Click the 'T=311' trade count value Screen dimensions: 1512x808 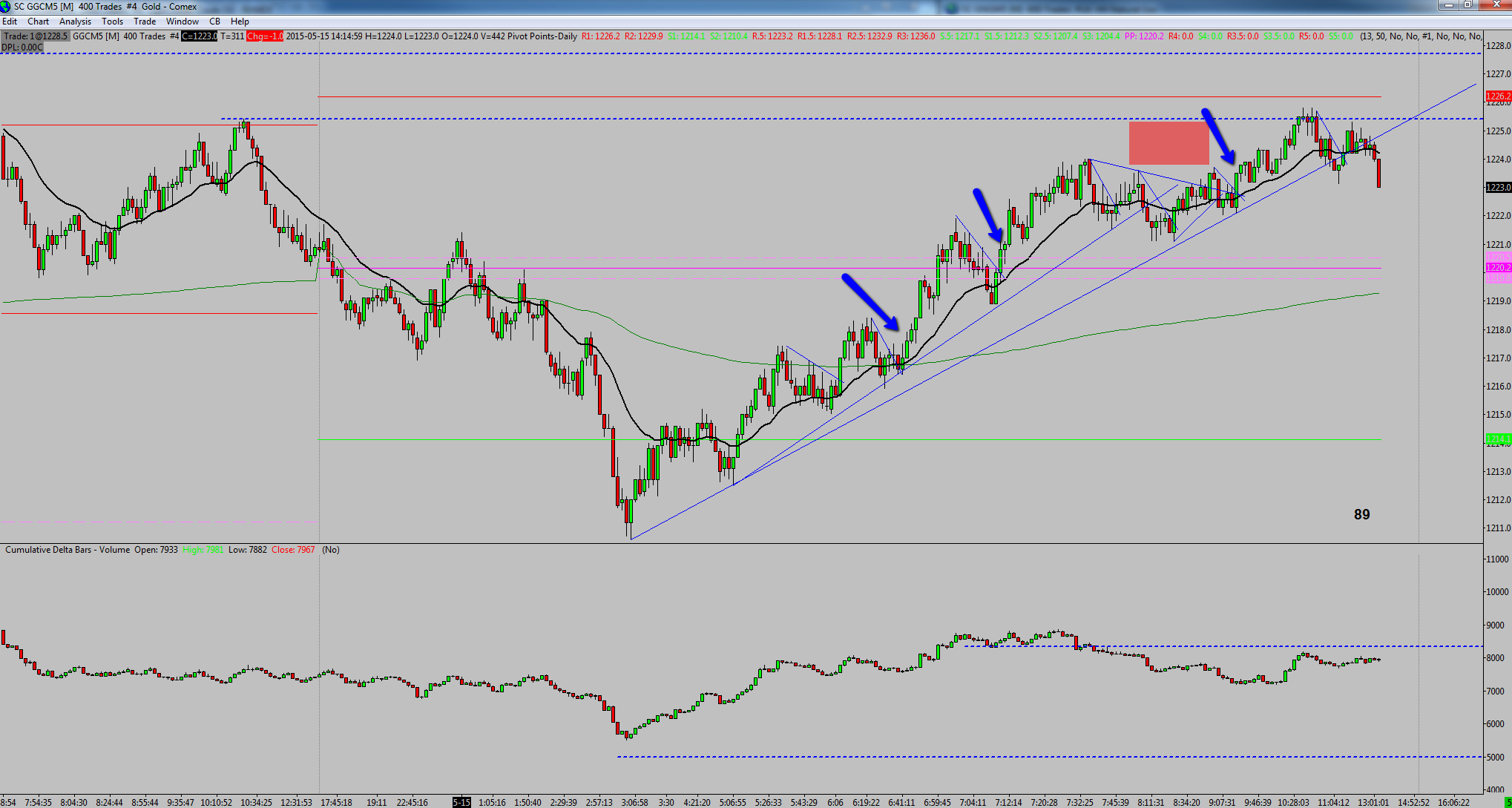tap(232, 36)
